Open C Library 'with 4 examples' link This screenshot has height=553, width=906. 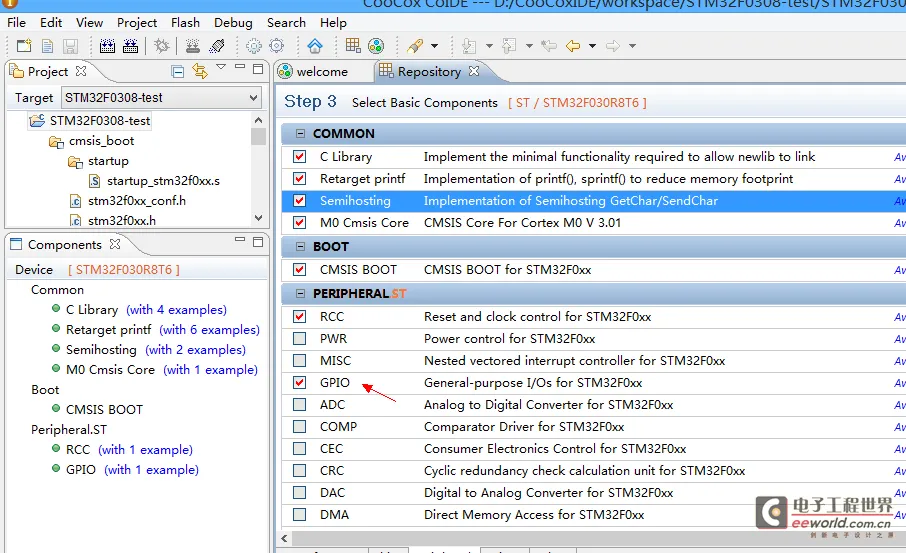point(176,310)
